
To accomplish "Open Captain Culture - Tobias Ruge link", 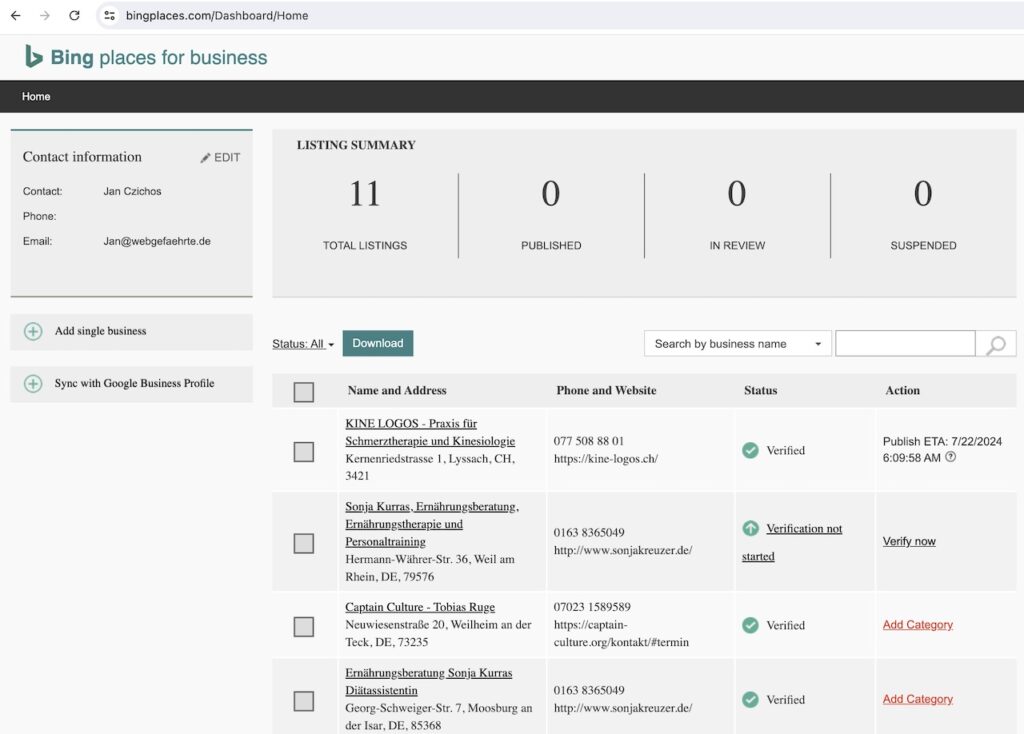I will 420,607.
